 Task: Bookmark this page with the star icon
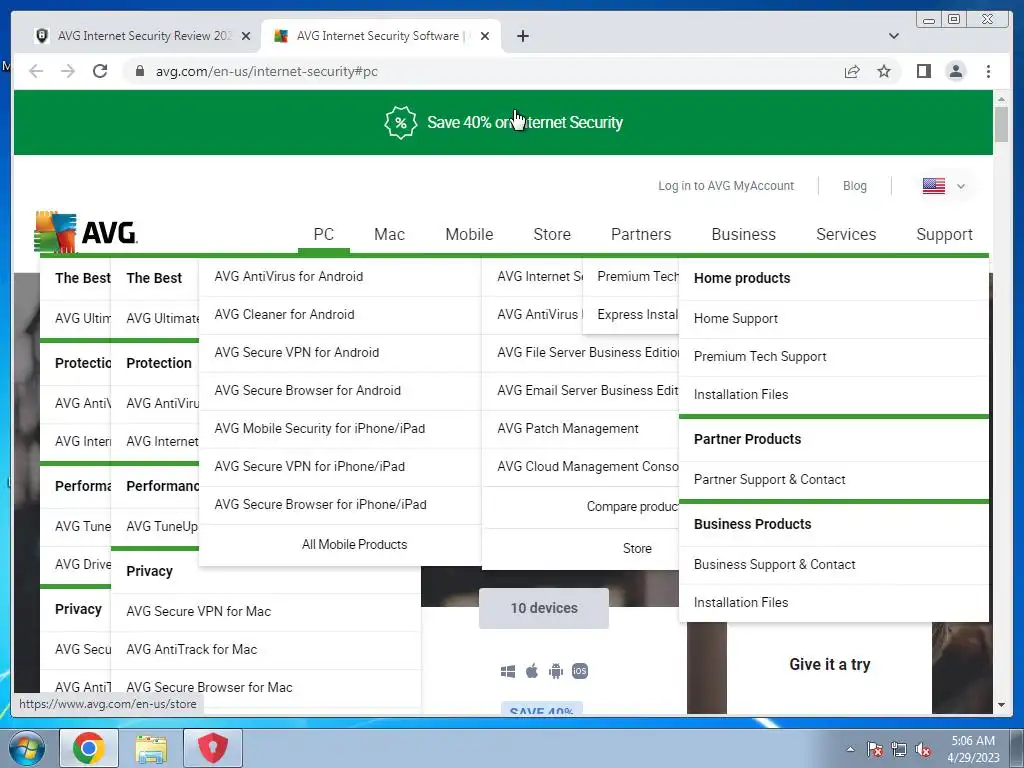click(x=884, y=71)
